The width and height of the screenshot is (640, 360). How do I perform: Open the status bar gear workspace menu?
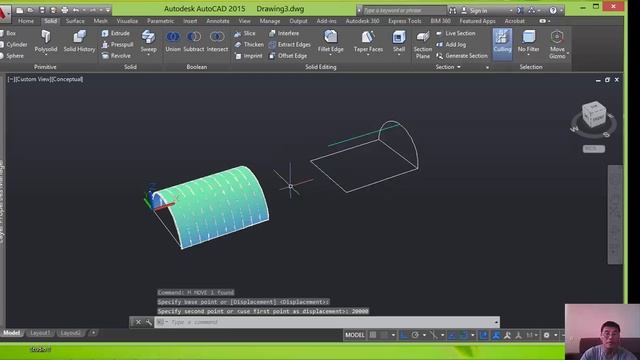(547, 335)
